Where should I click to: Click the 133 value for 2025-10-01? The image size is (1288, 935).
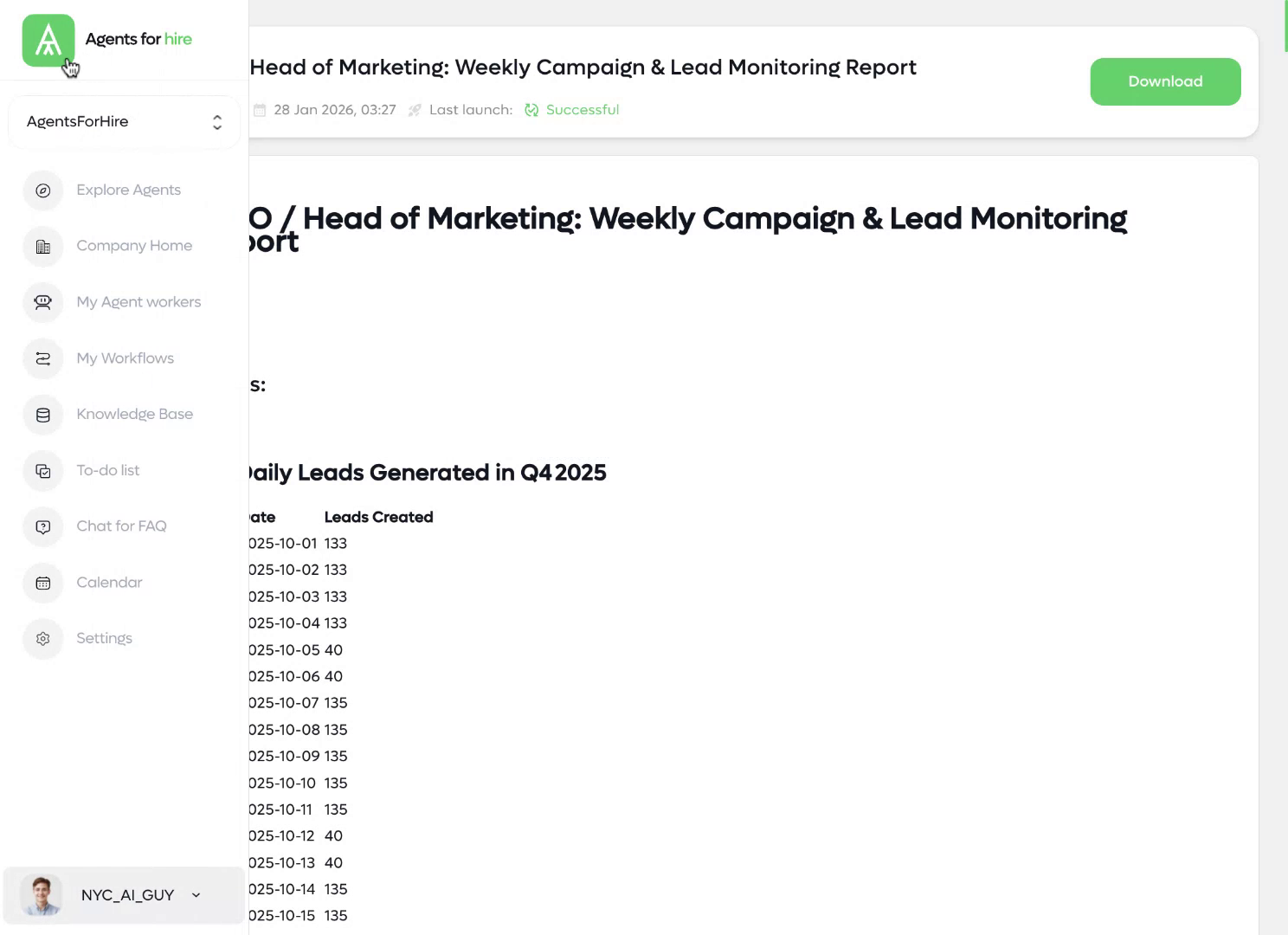pyautogui.click(x=336, y=544)
